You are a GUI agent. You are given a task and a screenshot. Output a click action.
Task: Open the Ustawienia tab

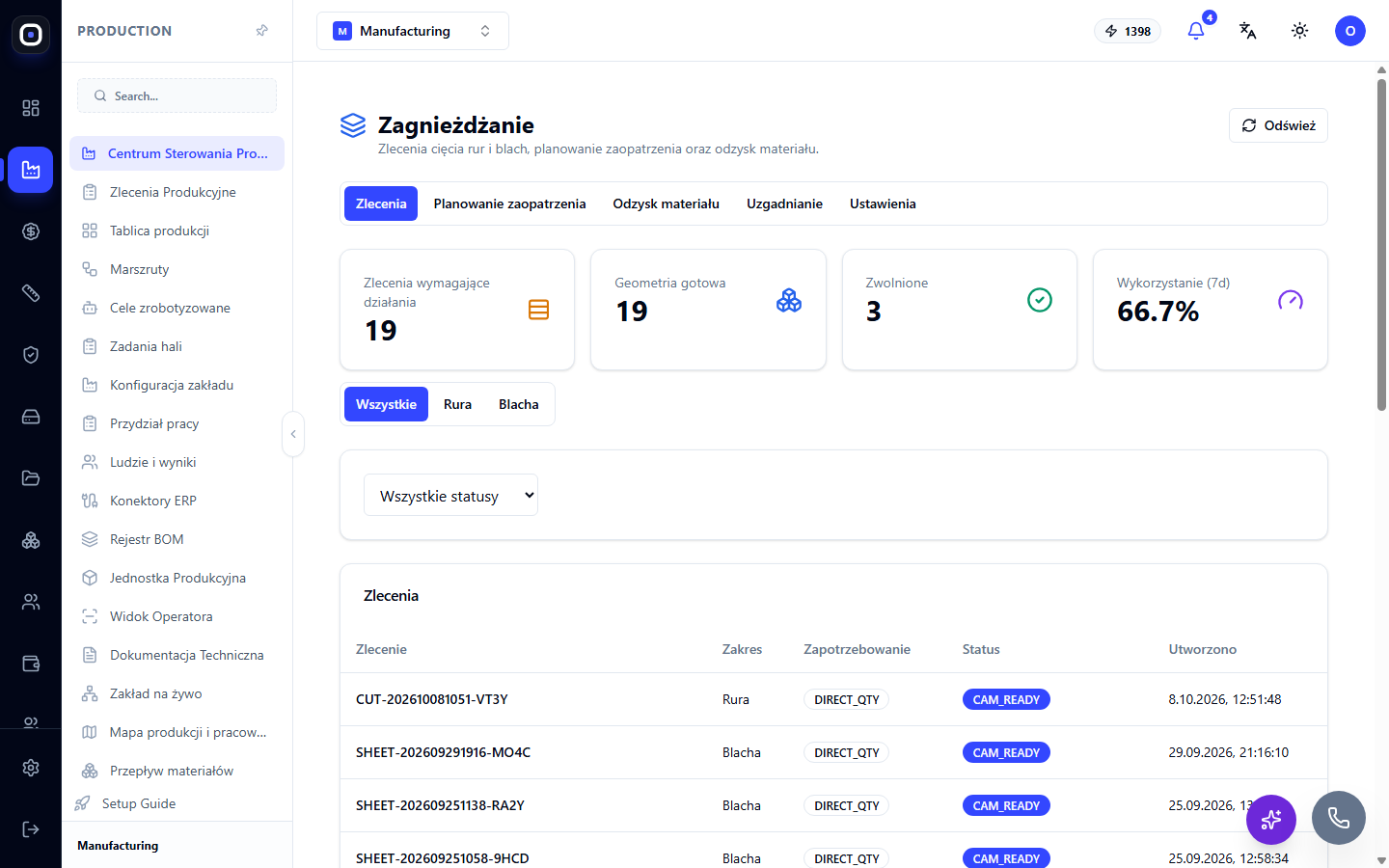[x=883, y=203]
